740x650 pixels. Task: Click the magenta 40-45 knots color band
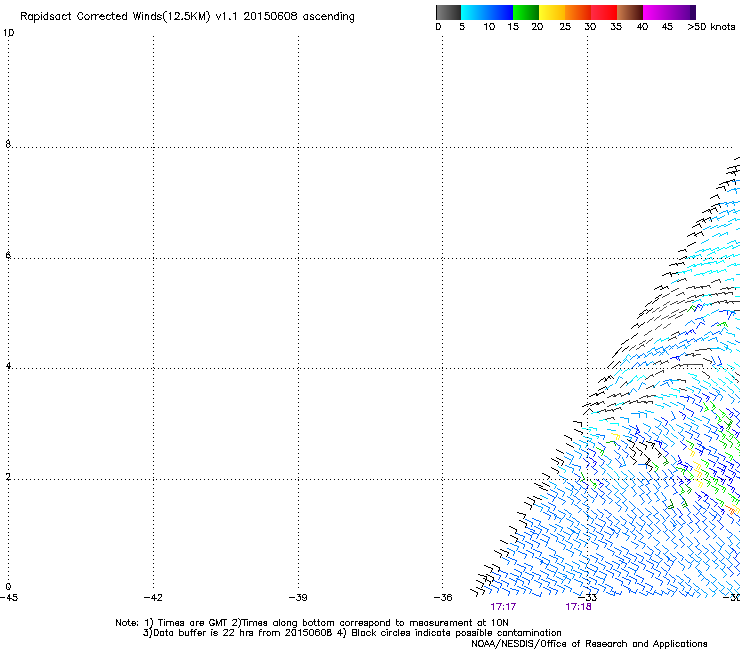656,12
